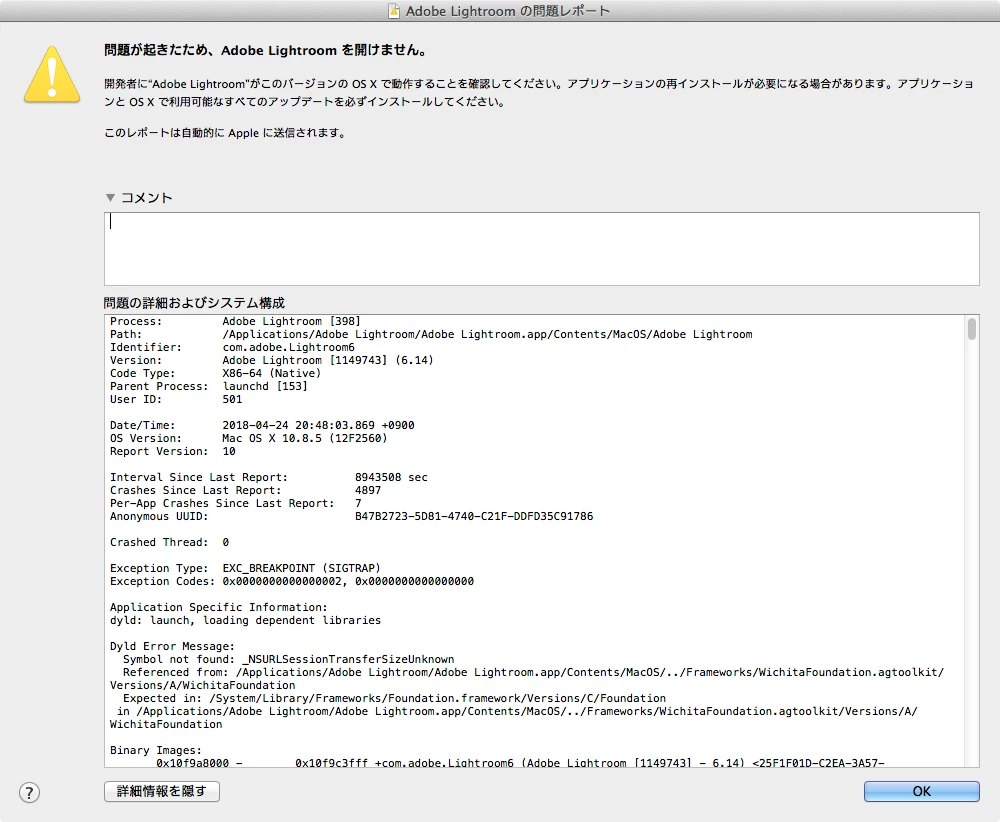Confirm the report with the OK button
The height and width of the screenshot is (822, 1000).
[x=922, y=791]
